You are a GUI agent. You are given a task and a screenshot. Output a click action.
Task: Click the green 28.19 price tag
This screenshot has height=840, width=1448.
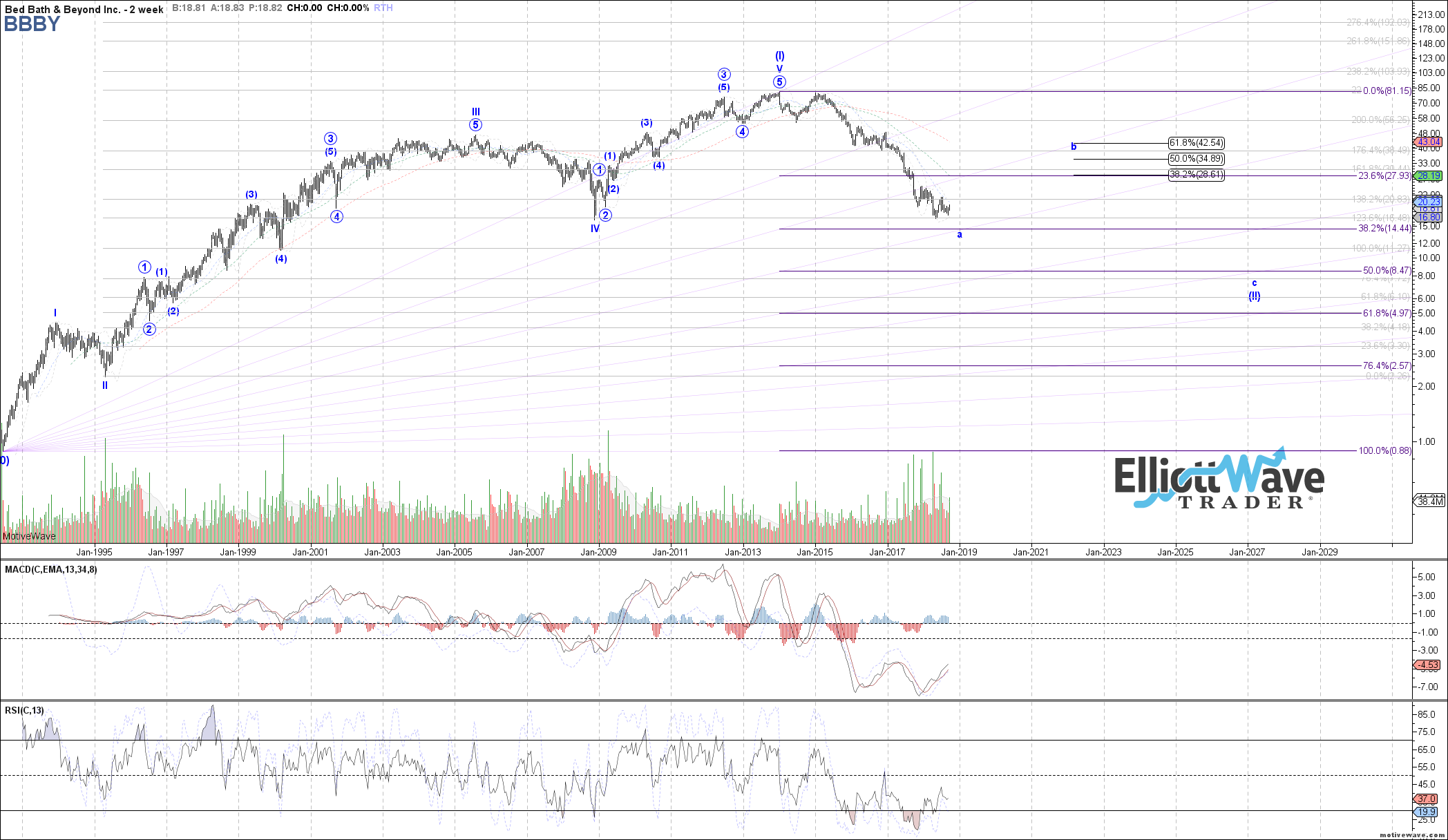[x=1427, y=175]
